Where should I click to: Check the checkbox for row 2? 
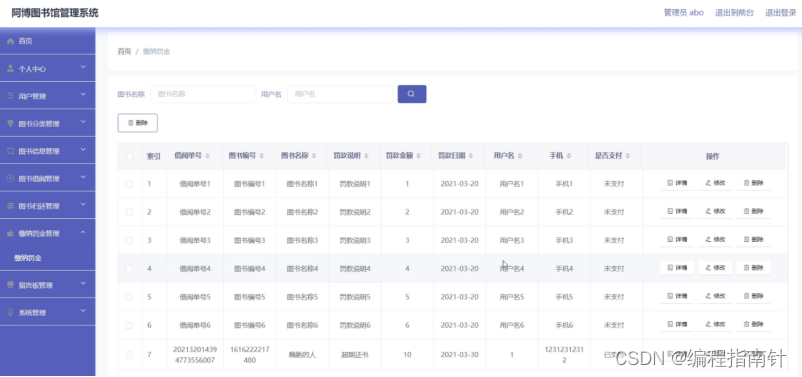[x=129, y=212]
